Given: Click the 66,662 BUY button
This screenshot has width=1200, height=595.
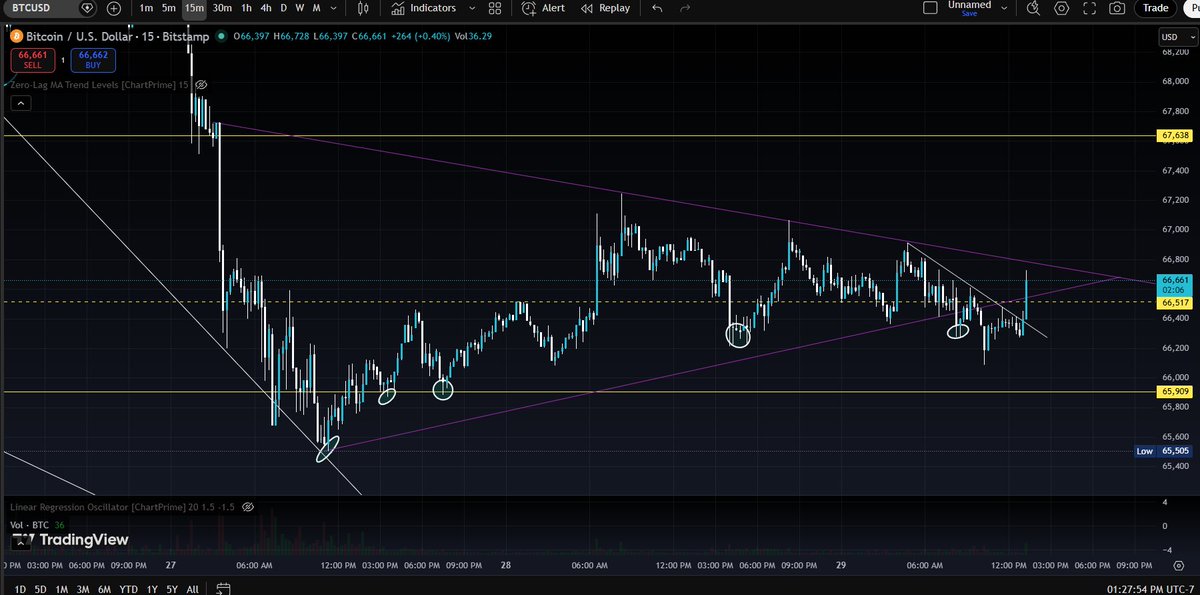Looking at the screenshot, I should coord(92,59).
